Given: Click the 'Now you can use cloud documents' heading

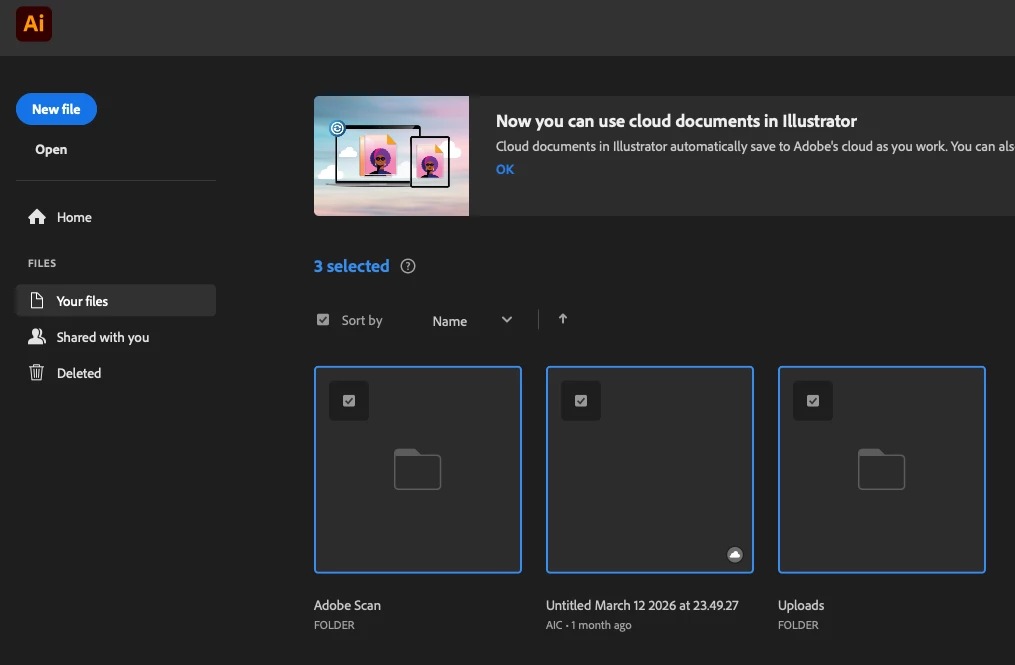Looking at the screenshot, I should click(x=676, y=121).
